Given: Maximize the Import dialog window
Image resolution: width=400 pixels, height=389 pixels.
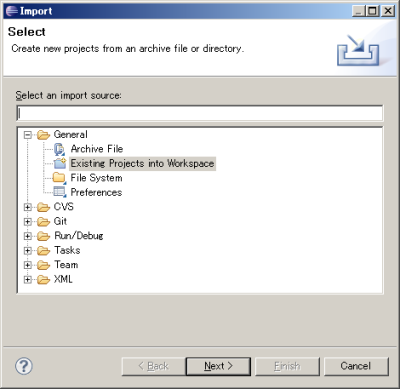Looking at the screenshot, I should click(372, 11).
